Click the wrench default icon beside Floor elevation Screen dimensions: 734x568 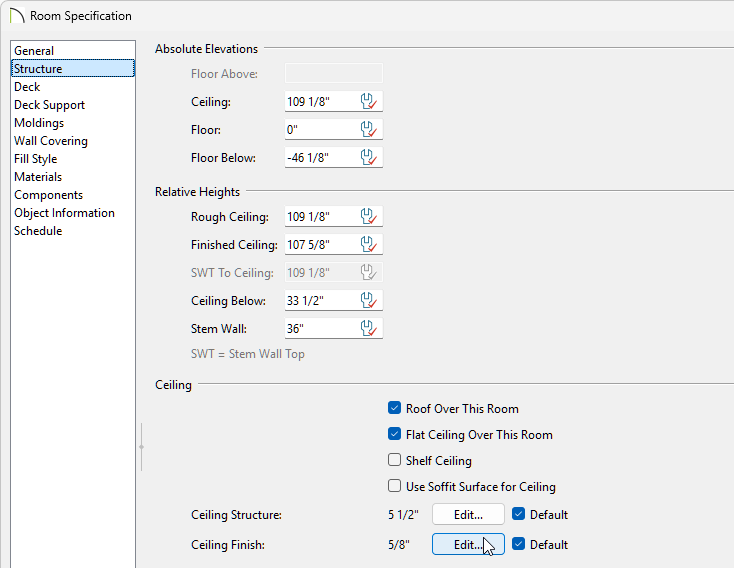tap(369, 129)
